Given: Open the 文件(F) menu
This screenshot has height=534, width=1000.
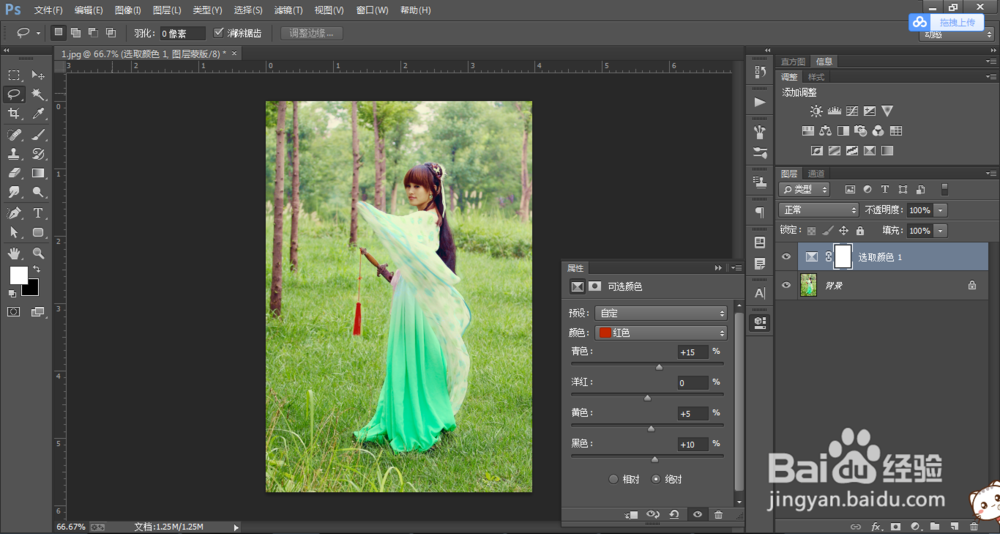Looking at the screenshot, I should [48, 10].
